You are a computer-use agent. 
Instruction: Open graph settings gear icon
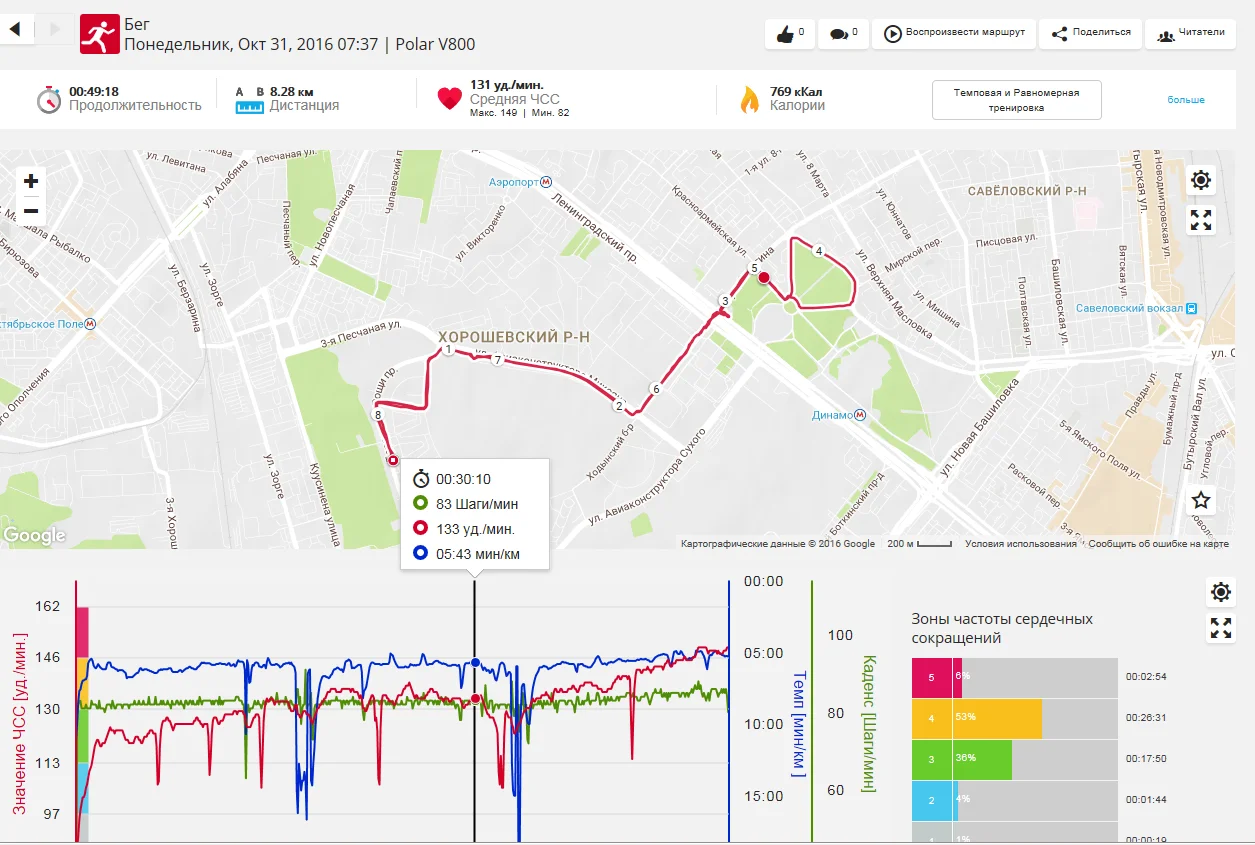[x=1220, y=592]
